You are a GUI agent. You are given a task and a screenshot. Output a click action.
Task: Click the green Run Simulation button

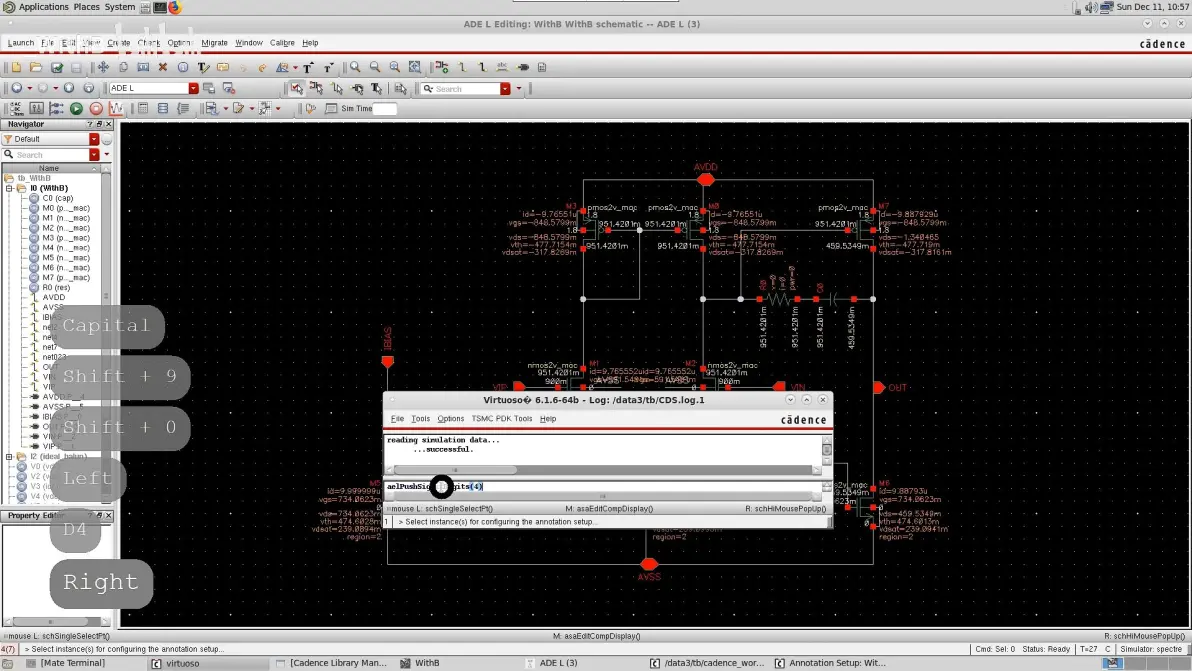tap(76, 109)
